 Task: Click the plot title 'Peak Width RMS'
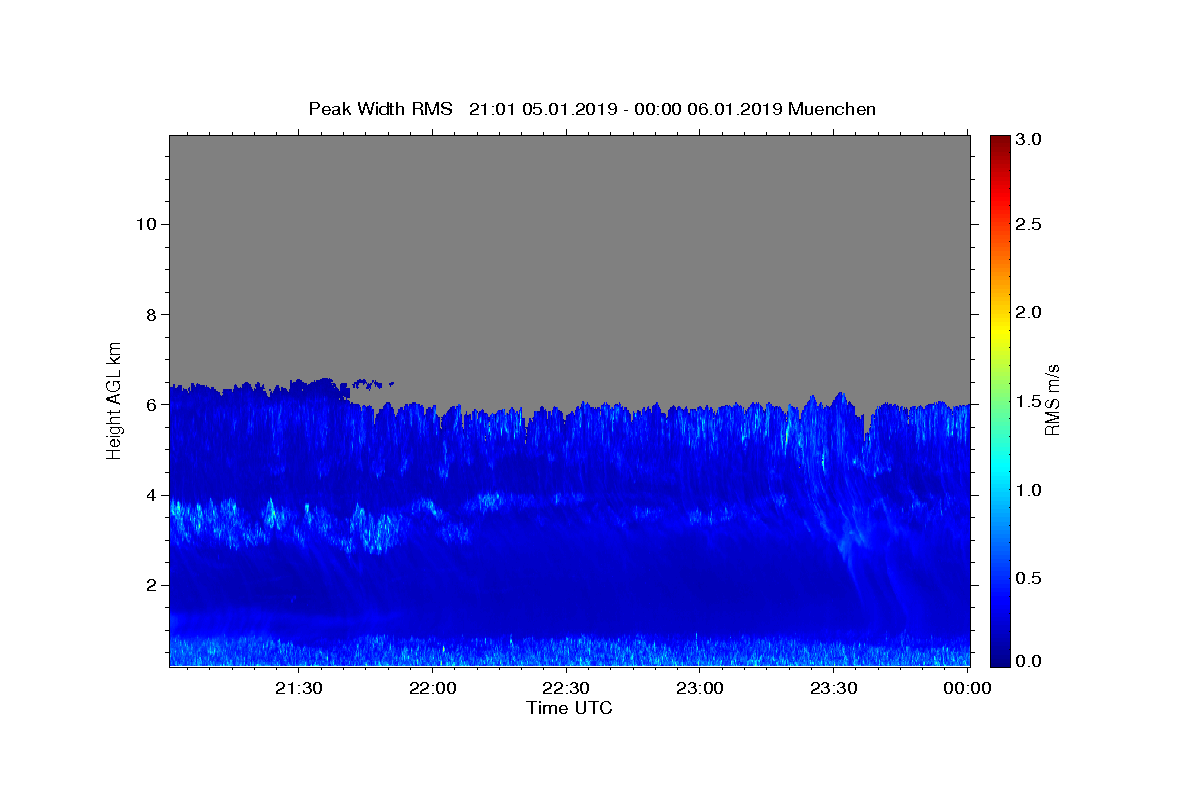tap(380, 109)
